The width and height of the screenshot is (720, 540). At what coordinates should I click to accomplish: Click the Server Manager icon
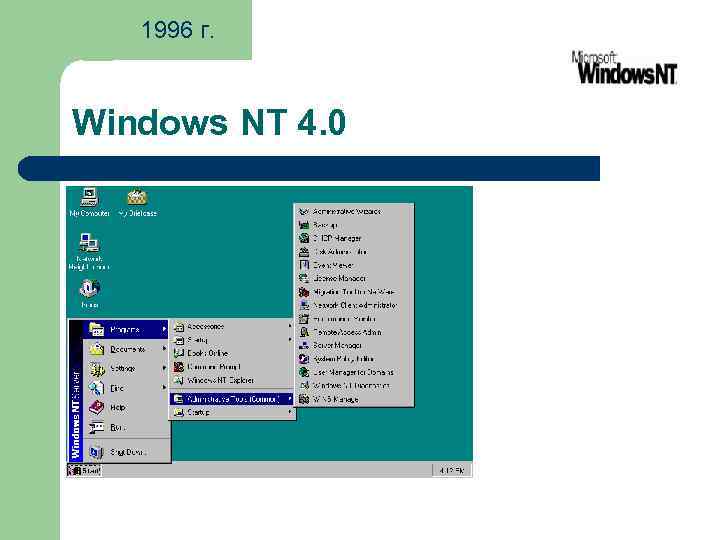pos(304,345)
